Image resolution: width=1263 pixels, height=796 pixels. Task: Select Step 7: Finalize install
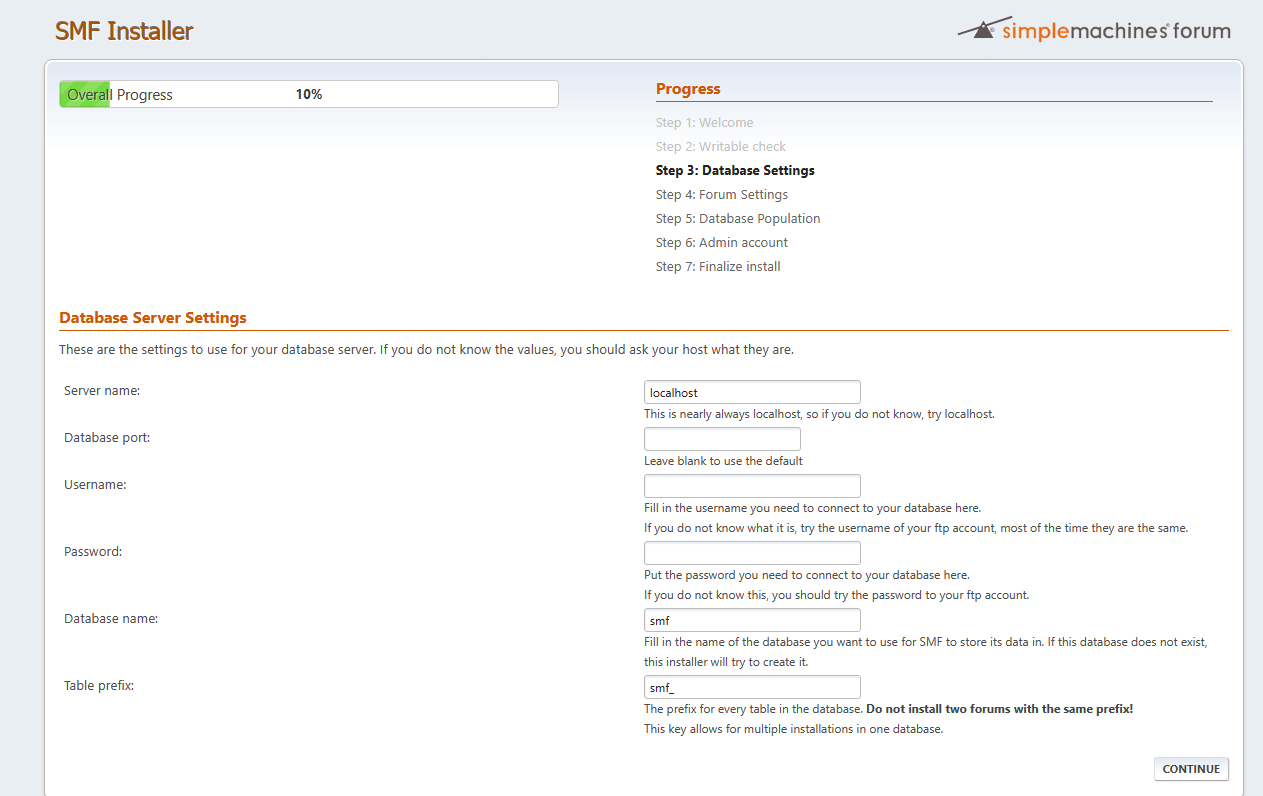click(x=718, y=267)
